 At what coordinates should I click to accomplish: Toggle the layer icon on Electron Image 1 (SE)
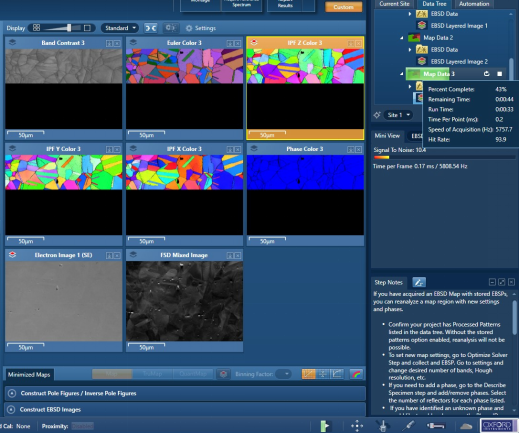pyautogui.click(x=12, y=255)
